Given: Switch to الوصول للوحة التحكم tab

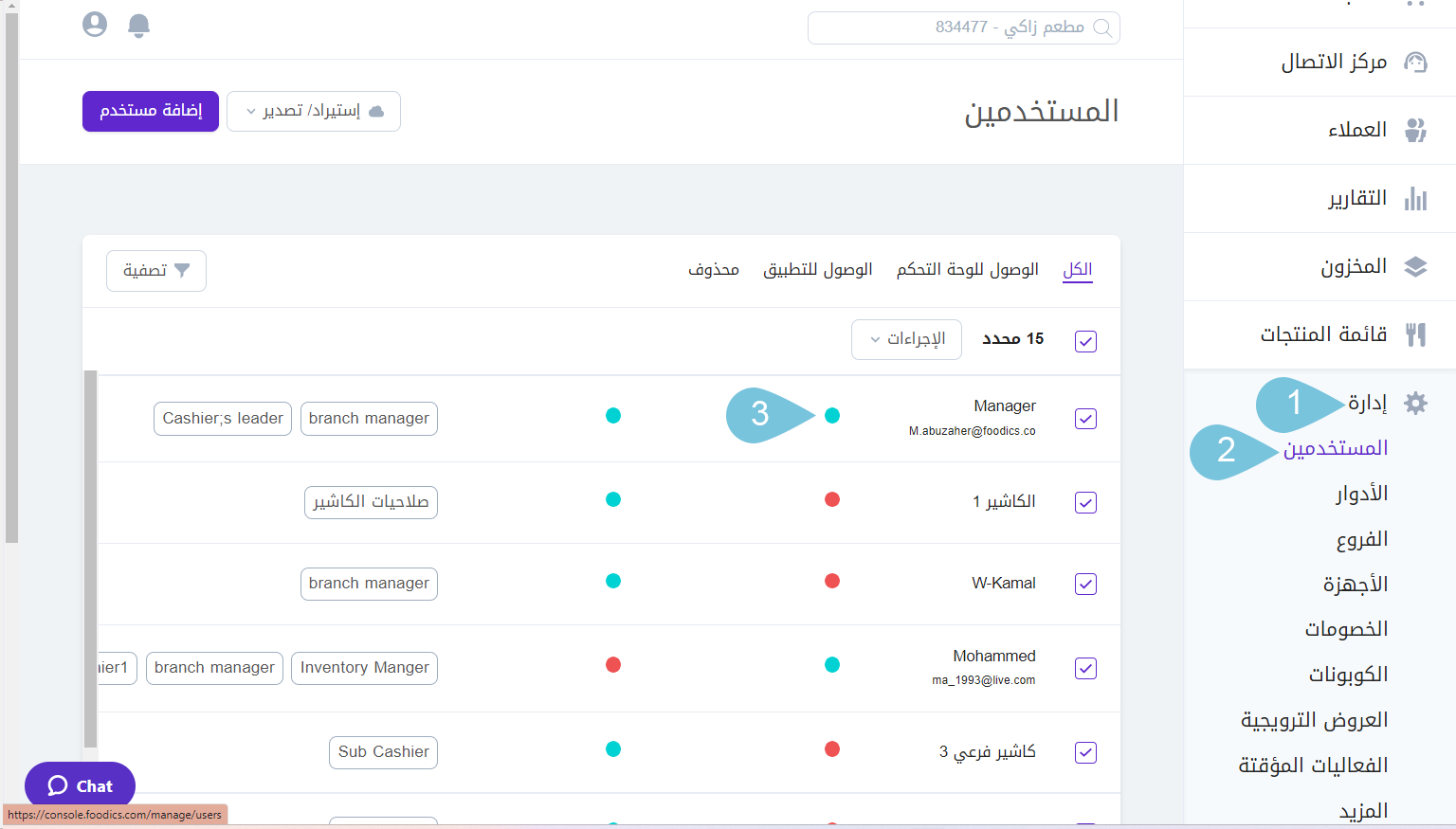Looking at the screenshot, I should 967,270.
